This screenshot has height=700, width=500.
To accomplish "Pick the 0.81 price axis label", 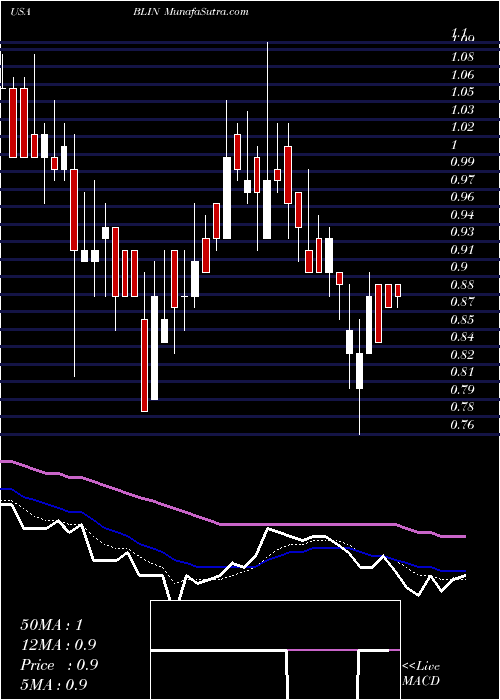I will coord(462,372).
